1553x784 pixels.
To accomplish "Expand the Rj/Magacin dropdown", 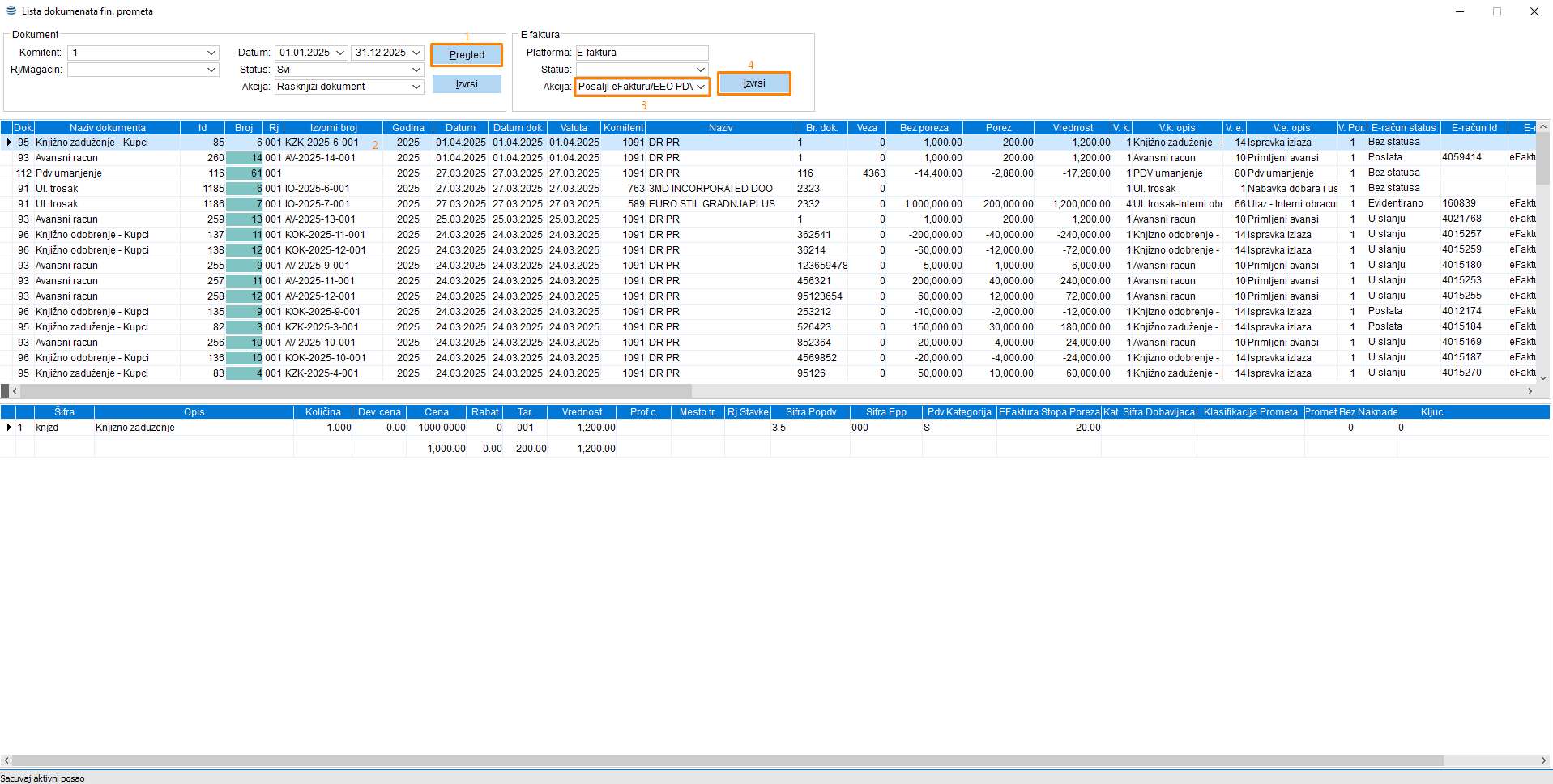I will (211, 70).
